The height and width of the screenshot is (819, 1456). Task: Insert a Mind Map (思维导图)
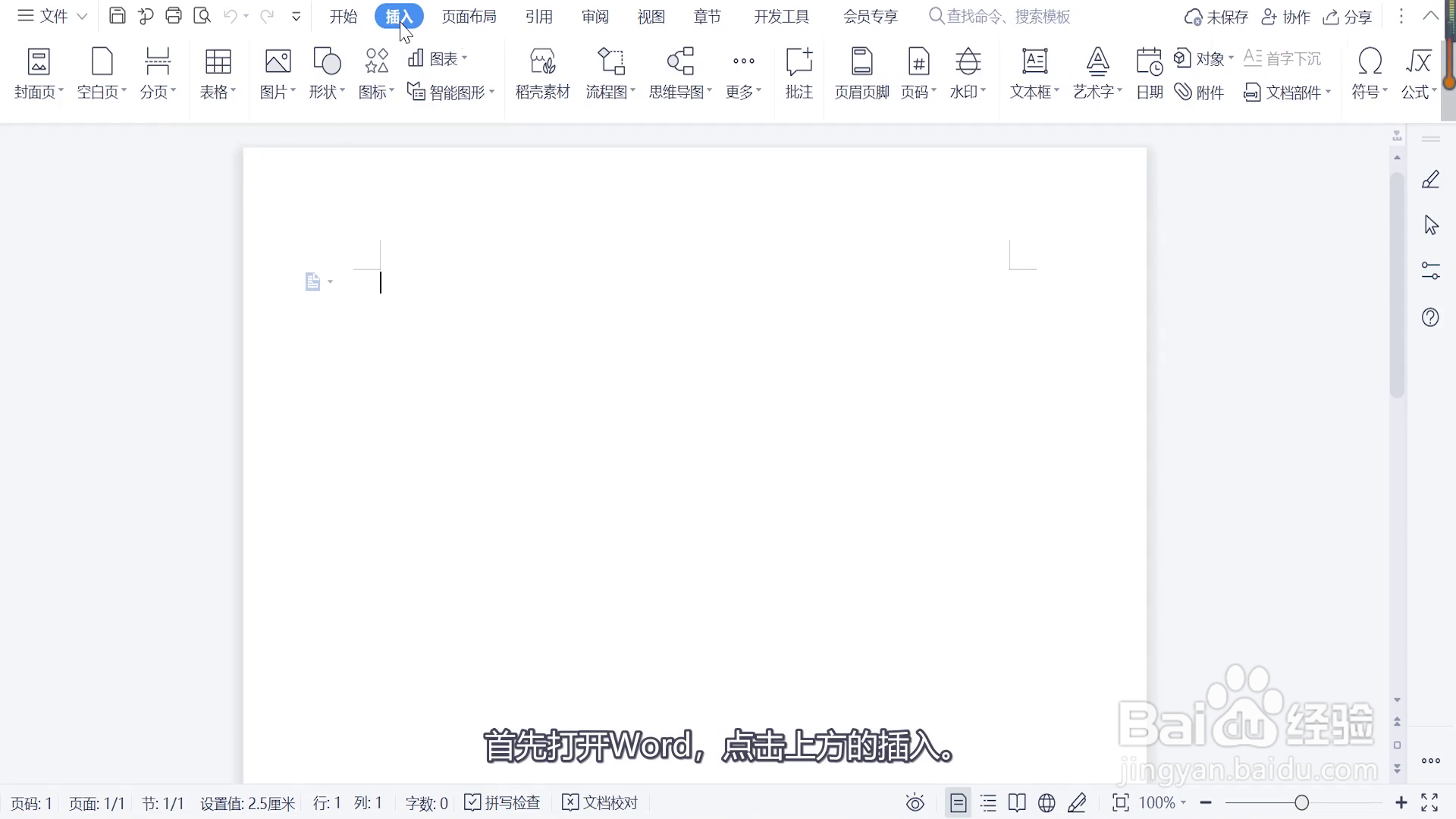pos(680,74)
